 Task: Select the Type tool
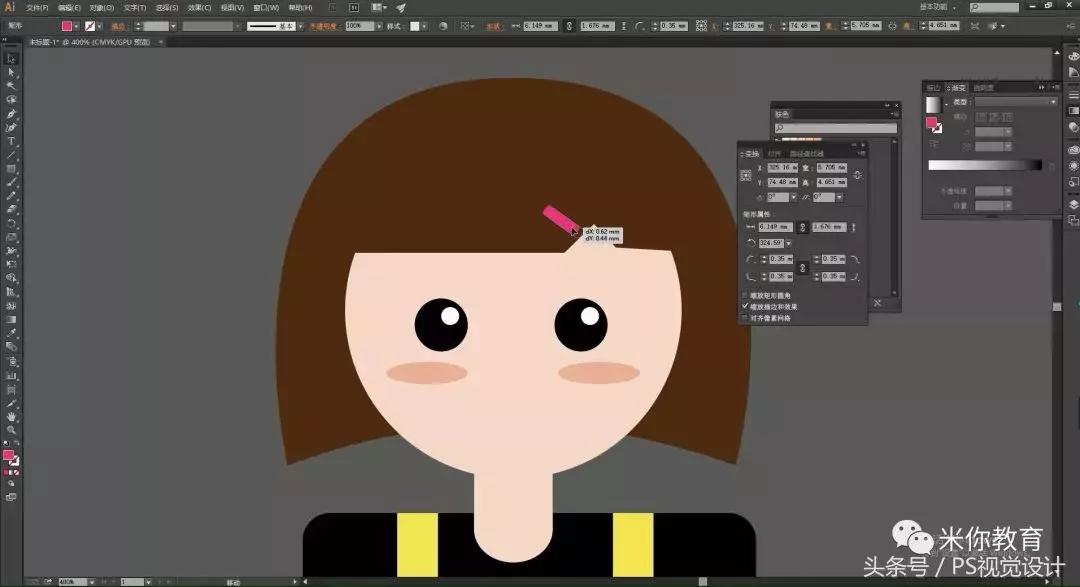[x=11, y=141]
